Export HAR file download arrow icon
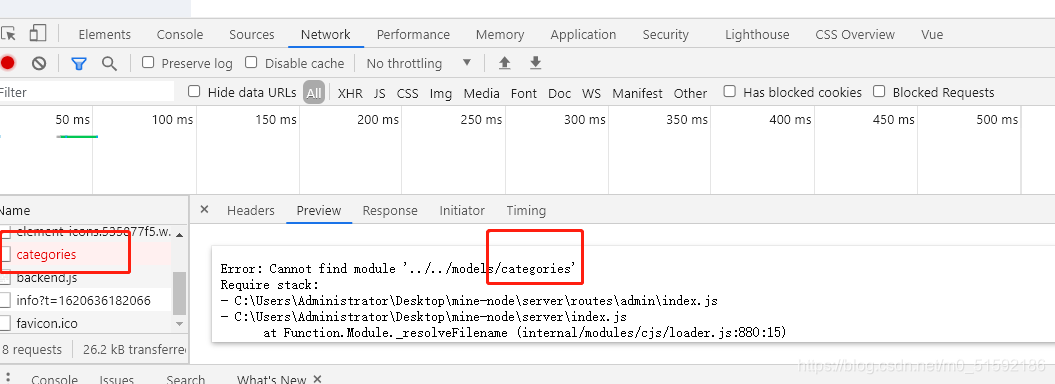 point(536,63)
